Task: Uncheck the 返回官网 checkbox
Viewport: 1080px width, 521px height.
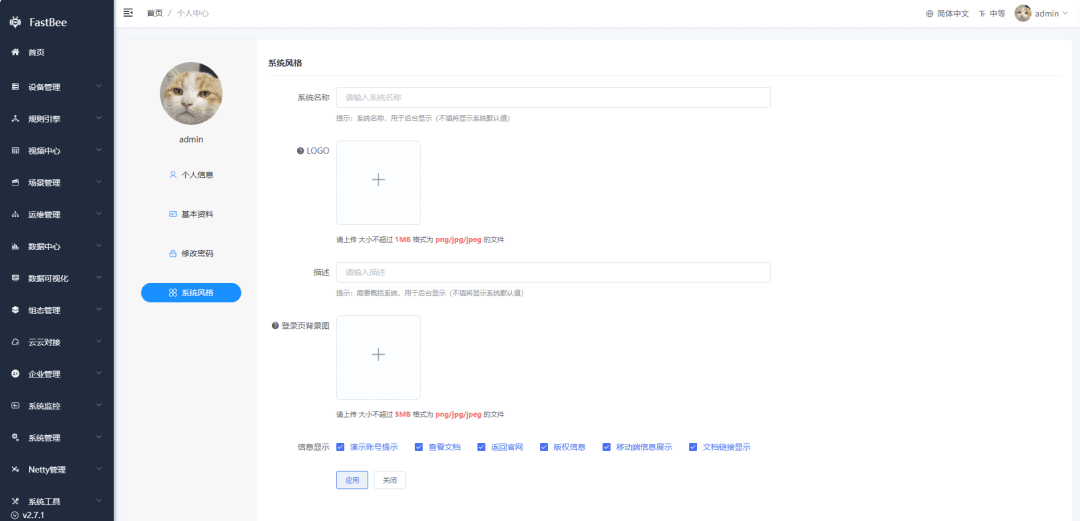Action: coord(481,447)
